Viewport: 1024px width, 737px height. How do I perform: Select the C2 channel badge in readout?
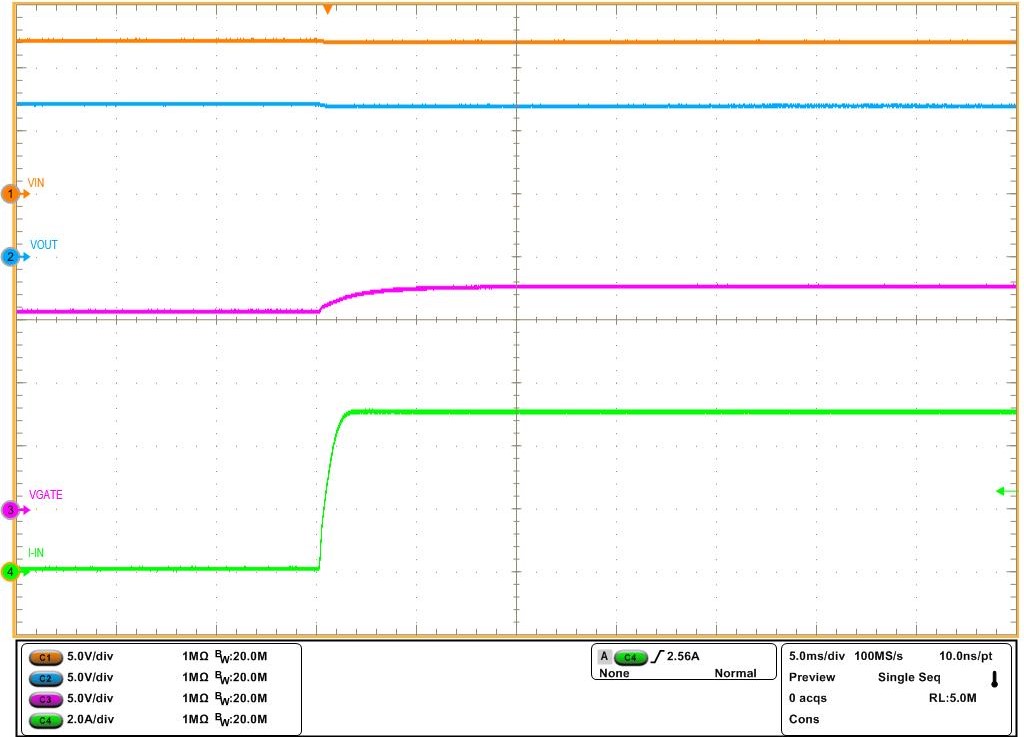(x=45, y=678)
